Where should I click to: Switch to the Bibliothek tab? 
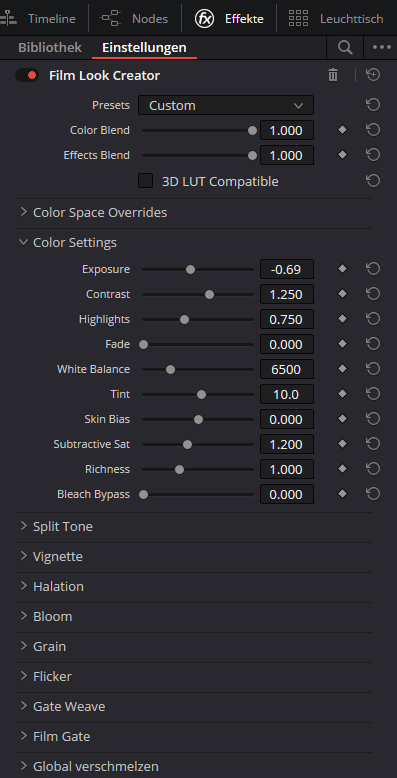pos(50,48)
